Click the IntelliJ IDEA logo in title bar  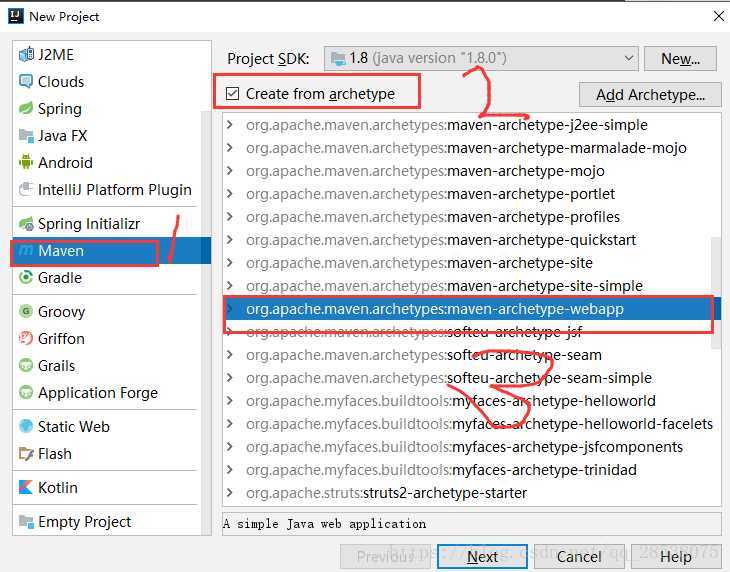tap(16, 16)
